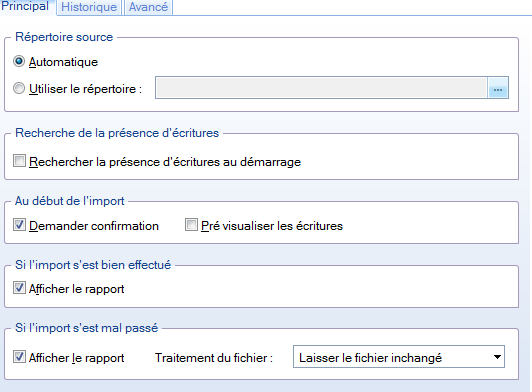This screenshot has width=532, height=392.
Task: Tick the Pré visualiser les écritures checkbox
Action: pyautogui.click(x=191, y=225)
